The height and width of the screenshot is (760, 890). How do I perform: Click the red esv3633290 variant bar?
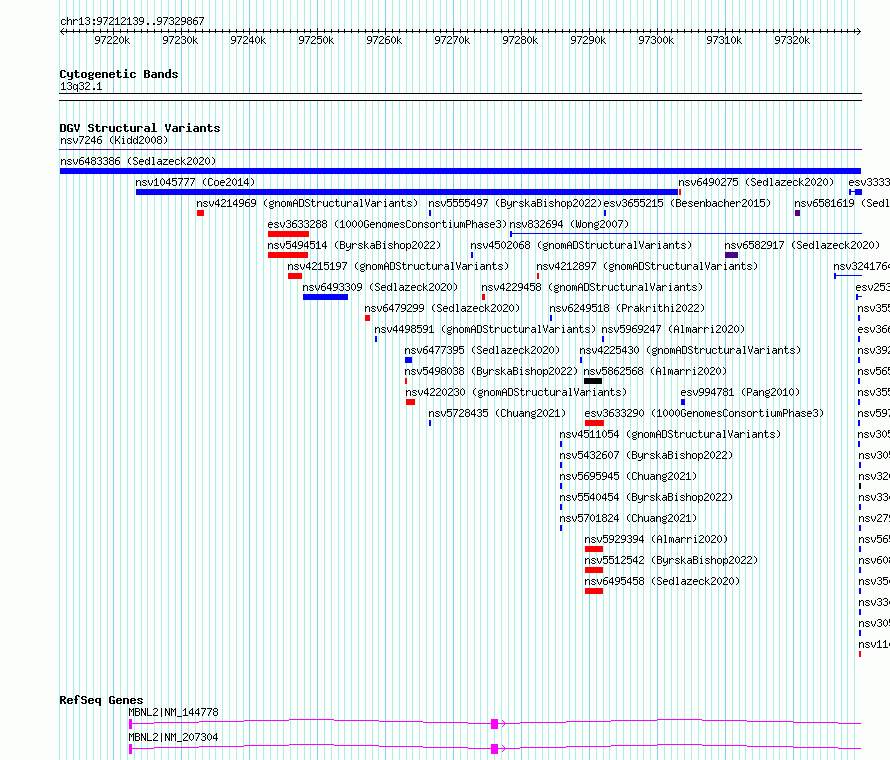(594, 423)
